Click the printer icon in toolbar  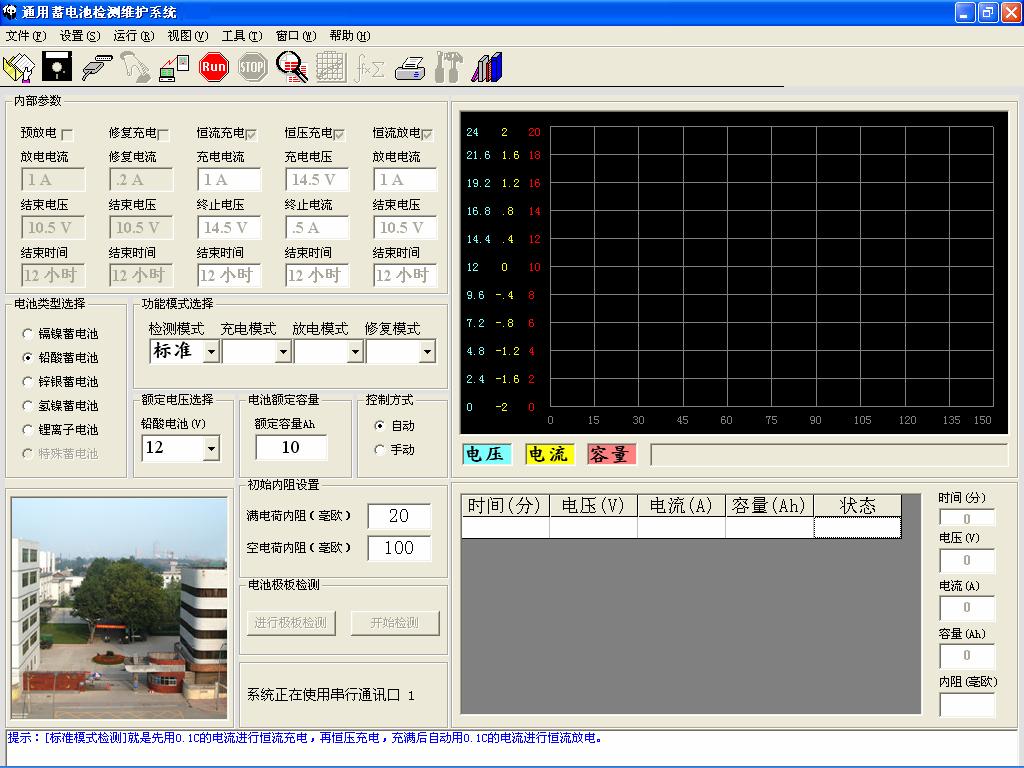coord(410,68)
